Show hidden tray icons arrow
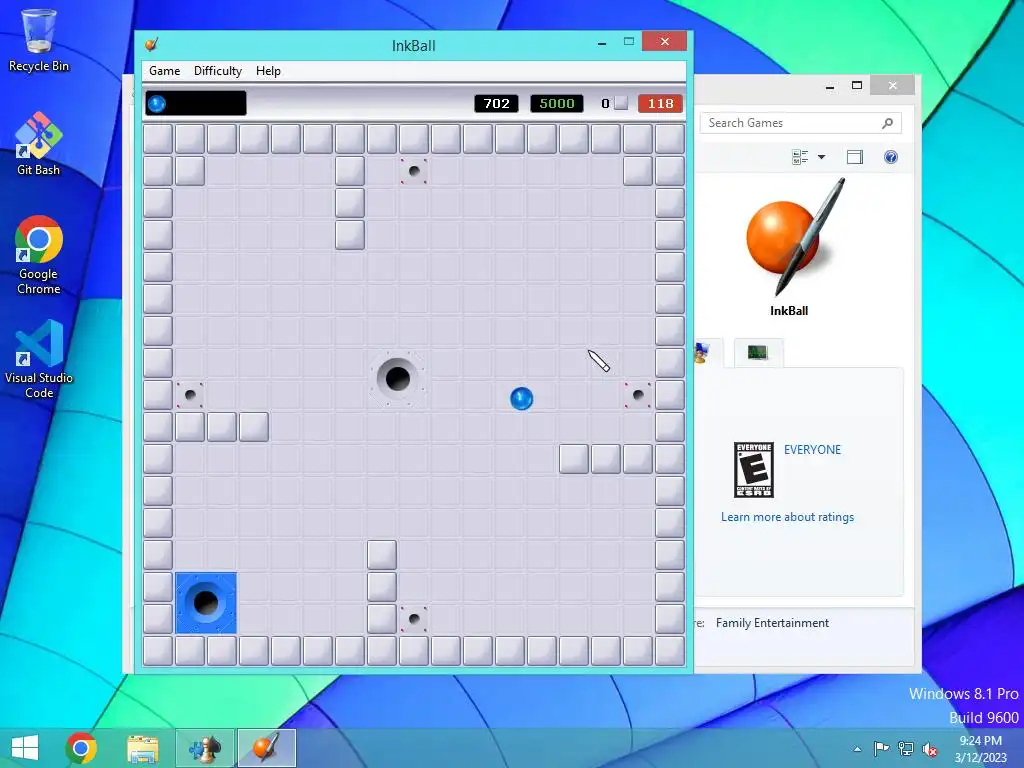 click(857, 749)
